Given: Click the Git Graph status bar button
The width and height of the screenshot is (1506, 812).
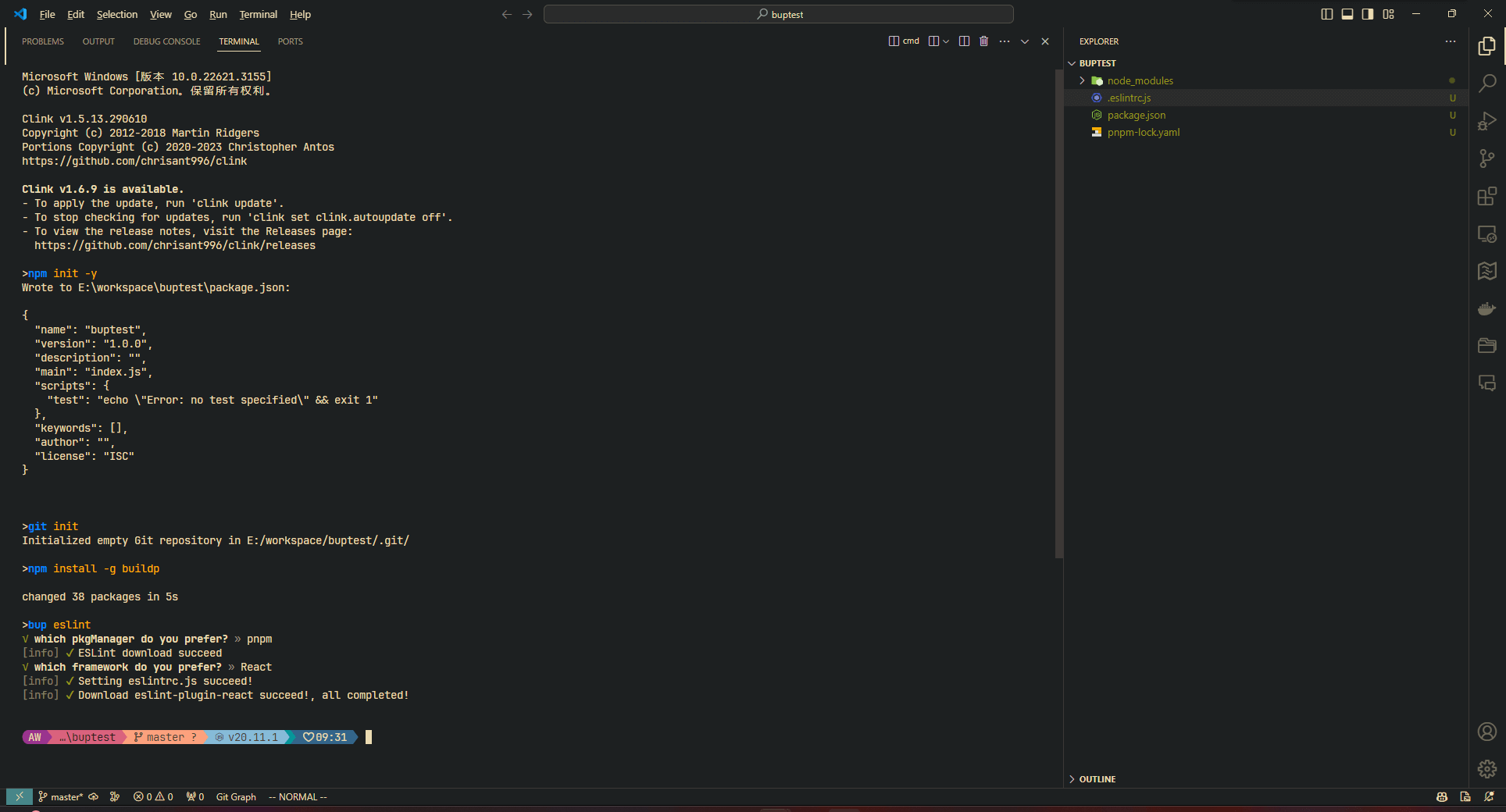Looking at the screenshot, I should (236, 796).
